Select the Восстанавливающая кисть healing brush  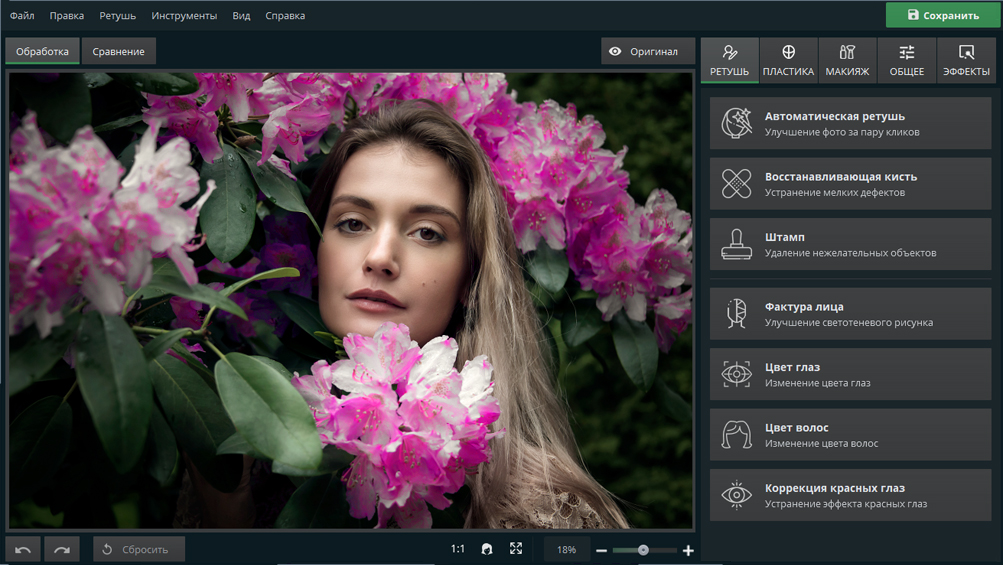850,184
